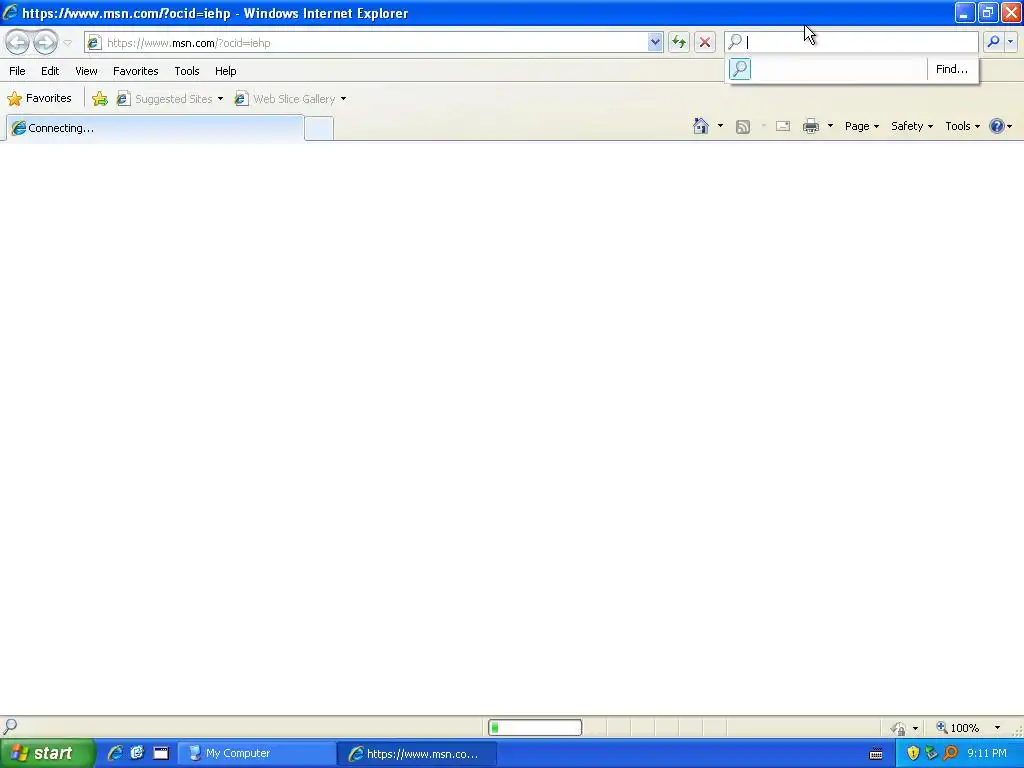Expand the Print options dropdown arrow

pos(830,126)
